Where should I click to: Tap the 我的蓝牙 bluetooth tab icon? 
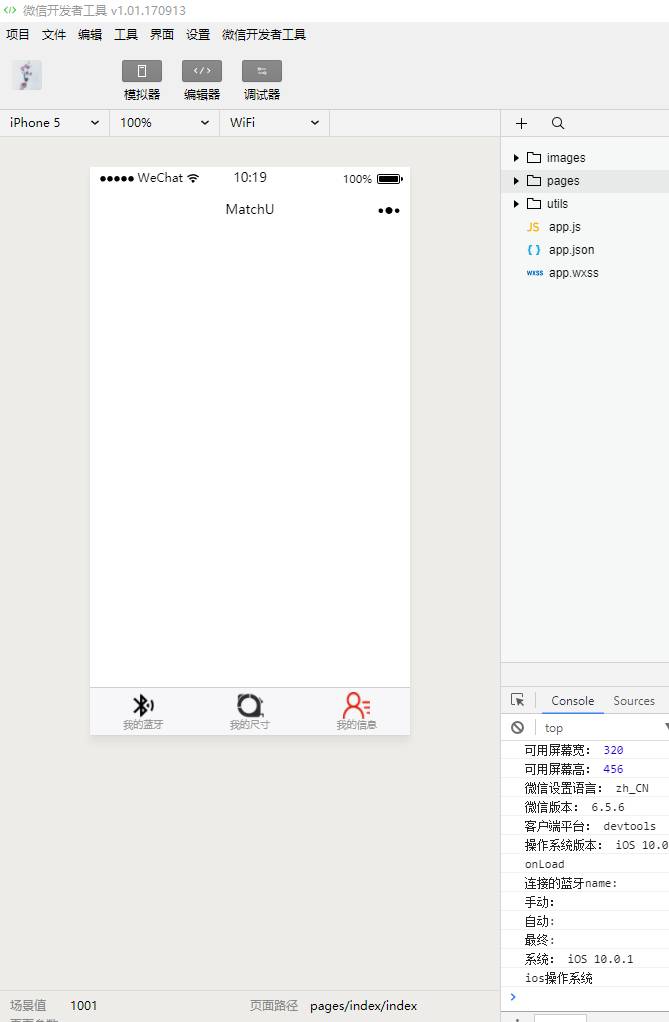tap(143, 705)
